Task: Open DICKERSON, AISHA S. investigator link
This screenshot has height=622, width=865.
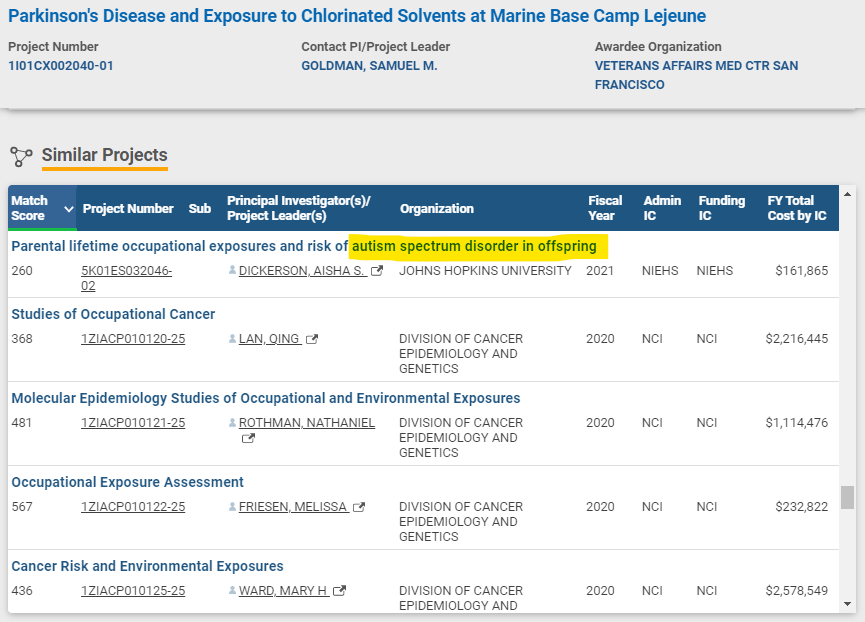Action: [x=302, y=271]
